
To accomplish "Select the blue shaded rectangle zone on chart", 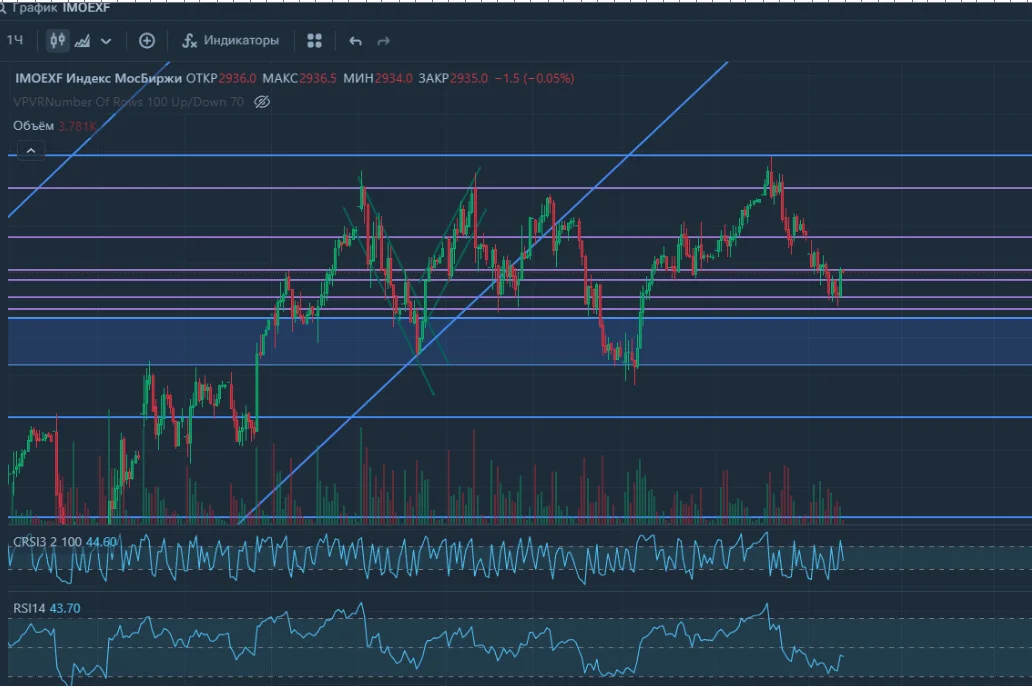I will pos(520,341).
